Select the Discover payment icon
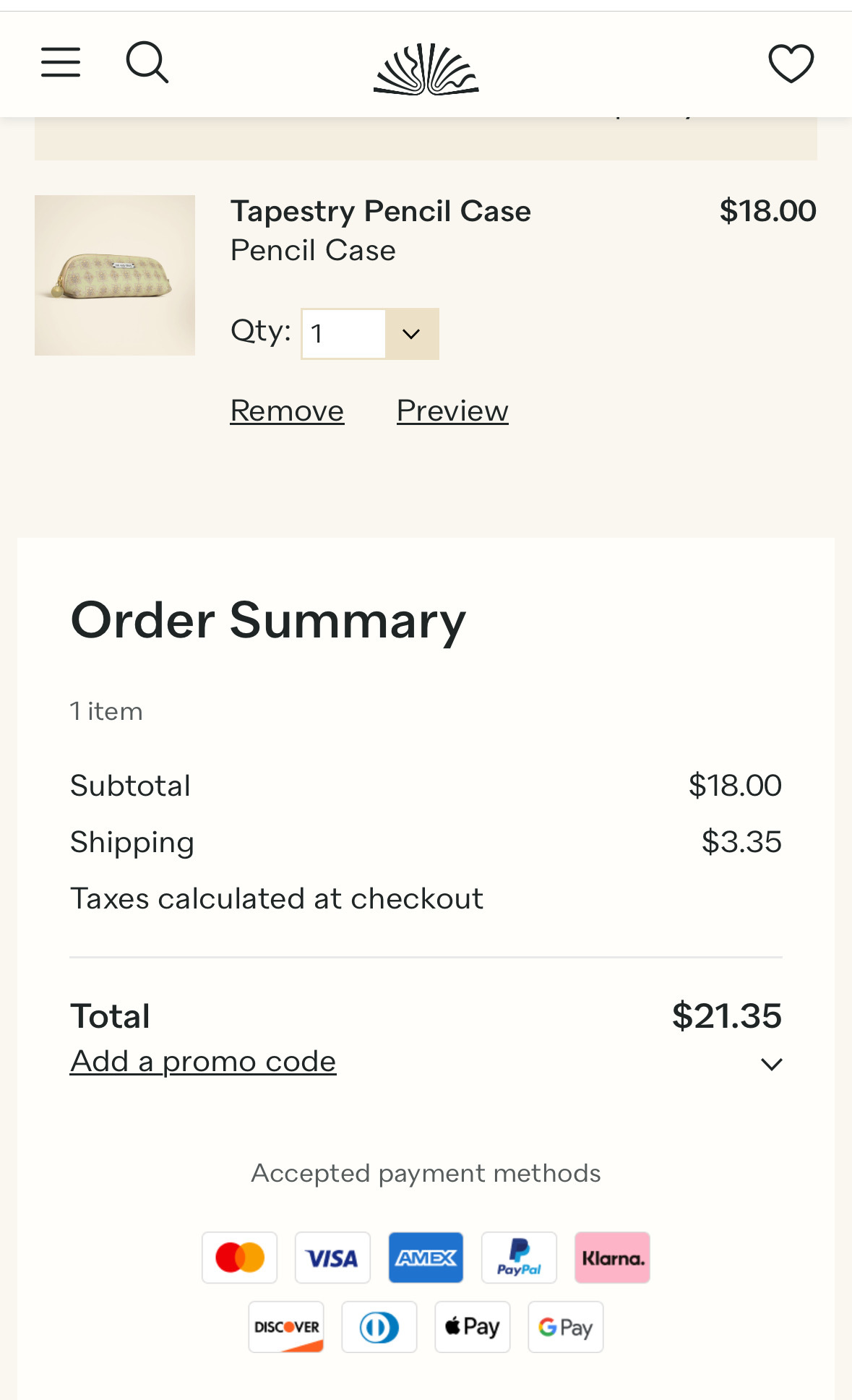The image size is (852, 1400). [x=286, y=1327]
